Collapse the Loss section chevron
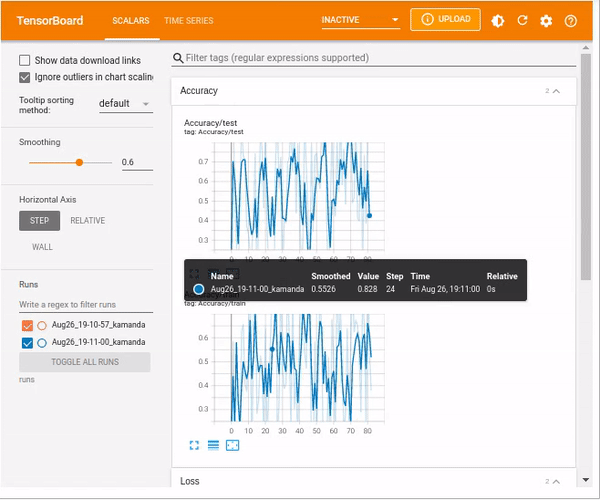 pyautogui.click(x=556, y=482)
